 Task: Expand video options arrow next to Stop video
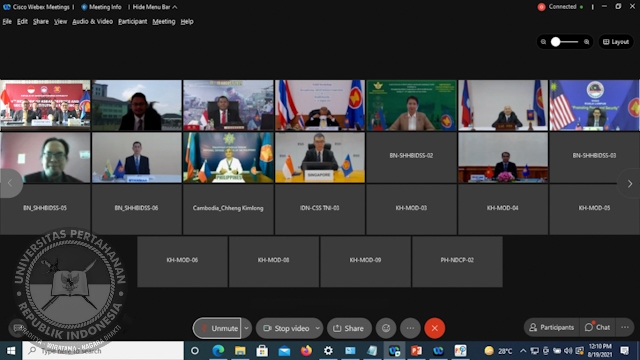click(x=318, y=328)
